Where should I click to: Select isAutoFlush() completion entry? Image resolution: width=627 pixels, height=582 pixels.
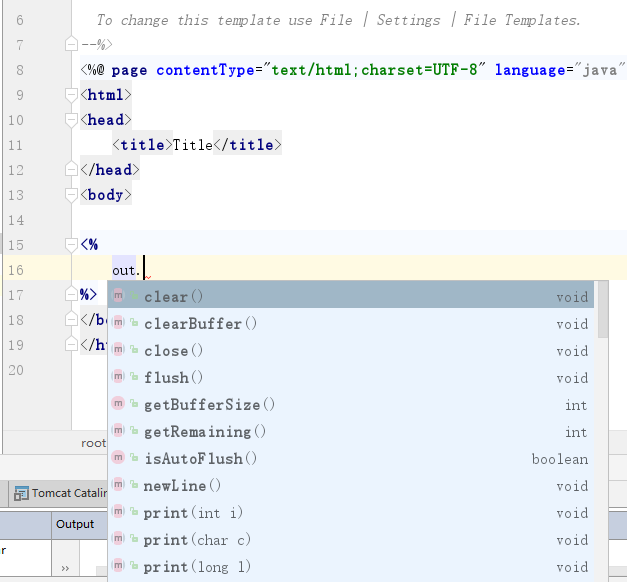click(x=351, y=458)
